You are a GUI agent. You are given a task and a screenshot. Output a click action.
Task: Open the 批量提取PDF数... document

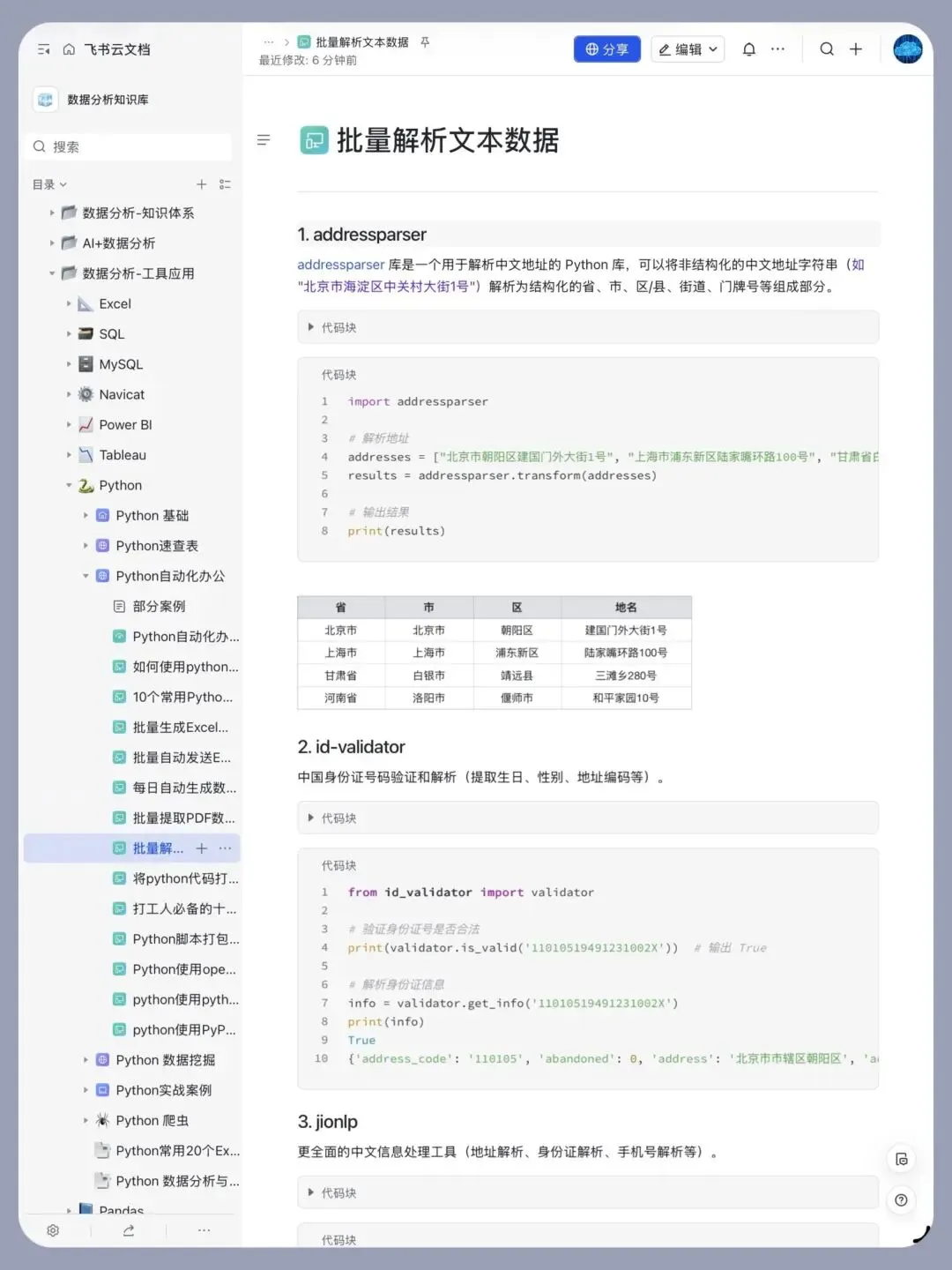pyautogui.click(x=183, y=818)
